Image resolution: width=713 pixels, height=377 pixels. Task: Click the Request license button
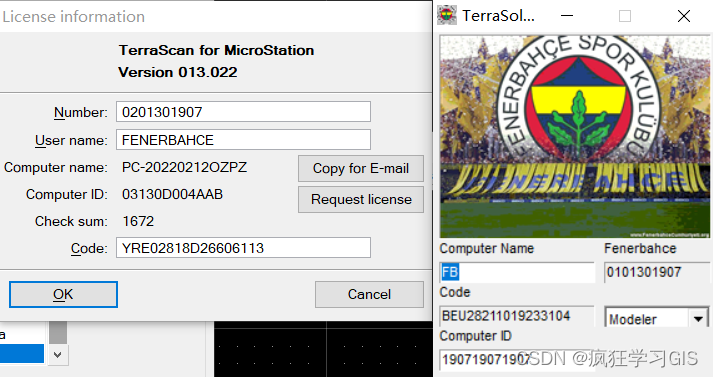[x=361, y=199]
